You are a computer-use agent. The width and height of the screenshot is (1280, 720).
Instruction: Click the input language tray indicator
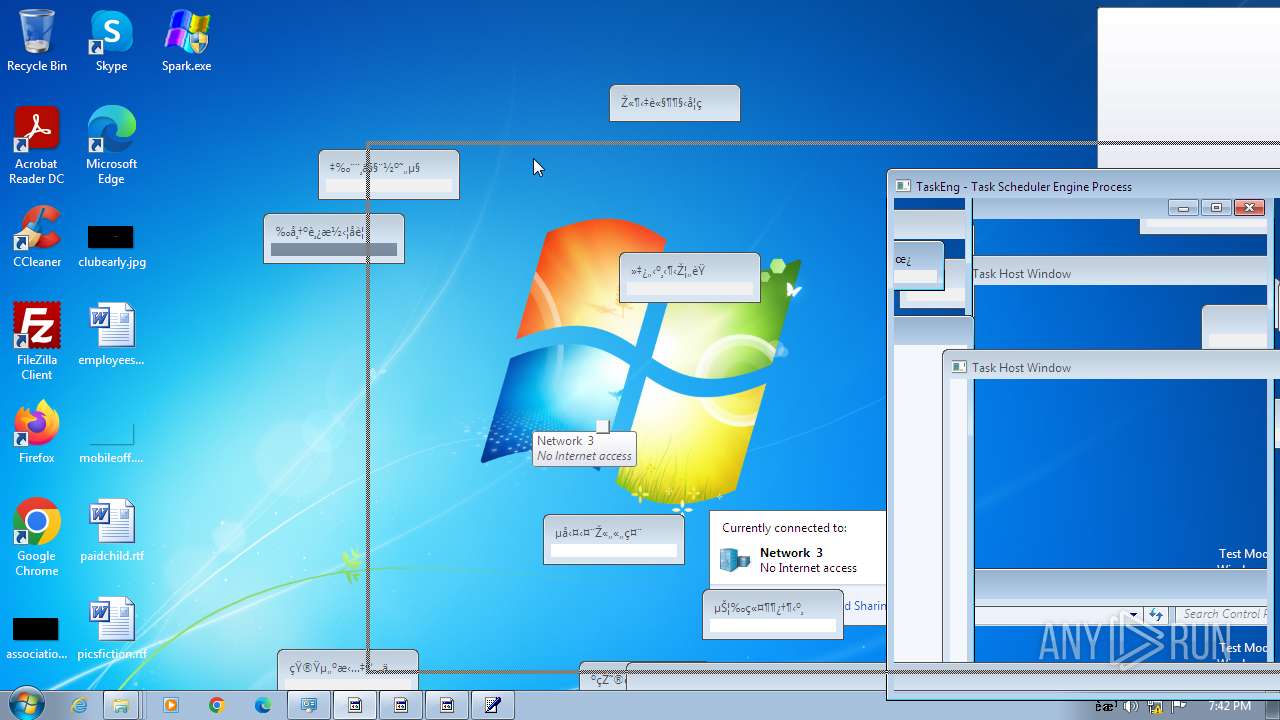(x=1104, y=706)
